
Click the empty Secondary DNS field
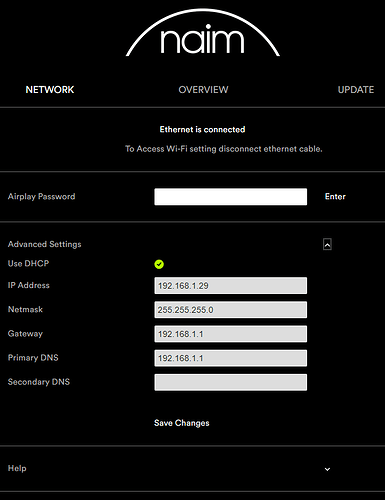click(231, 382)
